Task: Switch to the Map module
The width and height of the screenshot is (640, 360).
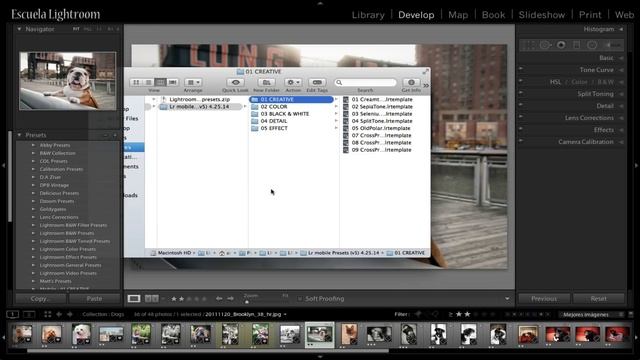Action: [x=458, y=15]
